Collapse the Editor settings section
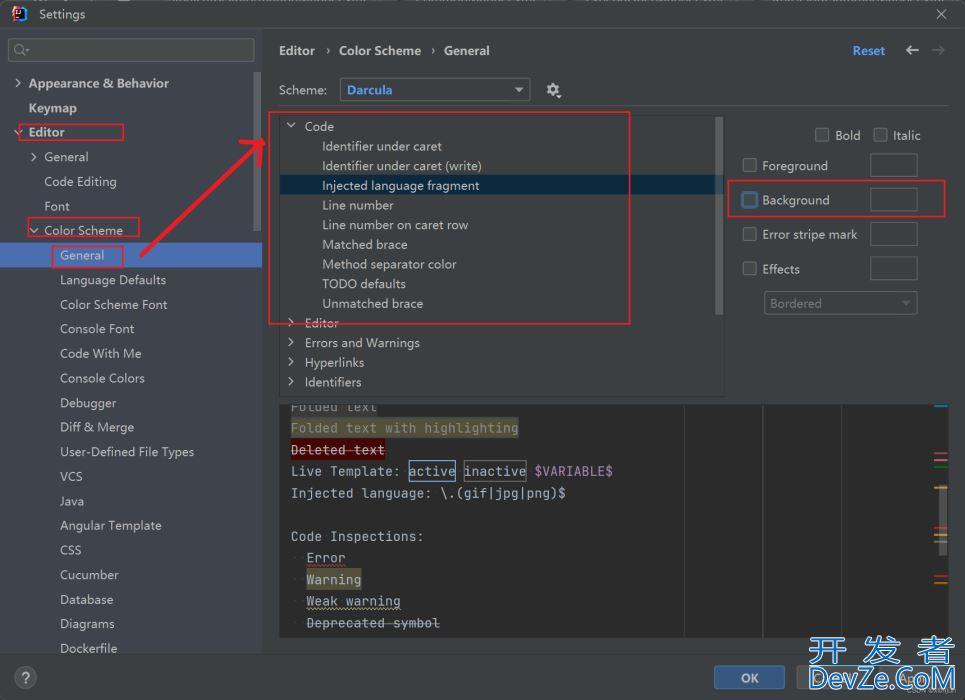Image resolution: width=965 pixels, height=700 pixels. [x=18, y=132]
